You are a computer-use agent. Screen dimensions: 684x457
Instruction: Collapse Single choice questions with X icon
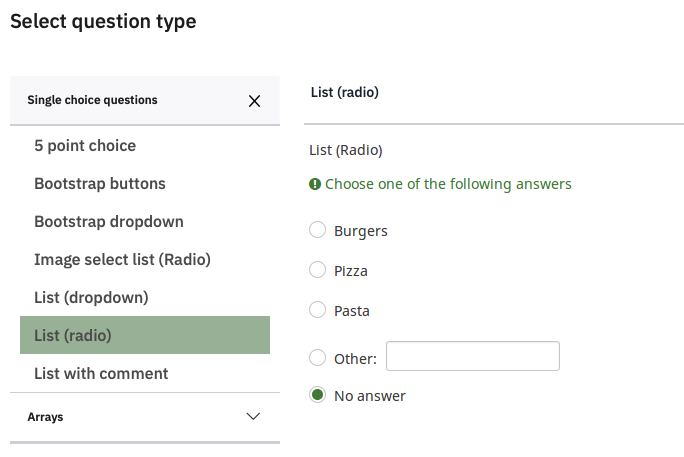pos(254,101)
